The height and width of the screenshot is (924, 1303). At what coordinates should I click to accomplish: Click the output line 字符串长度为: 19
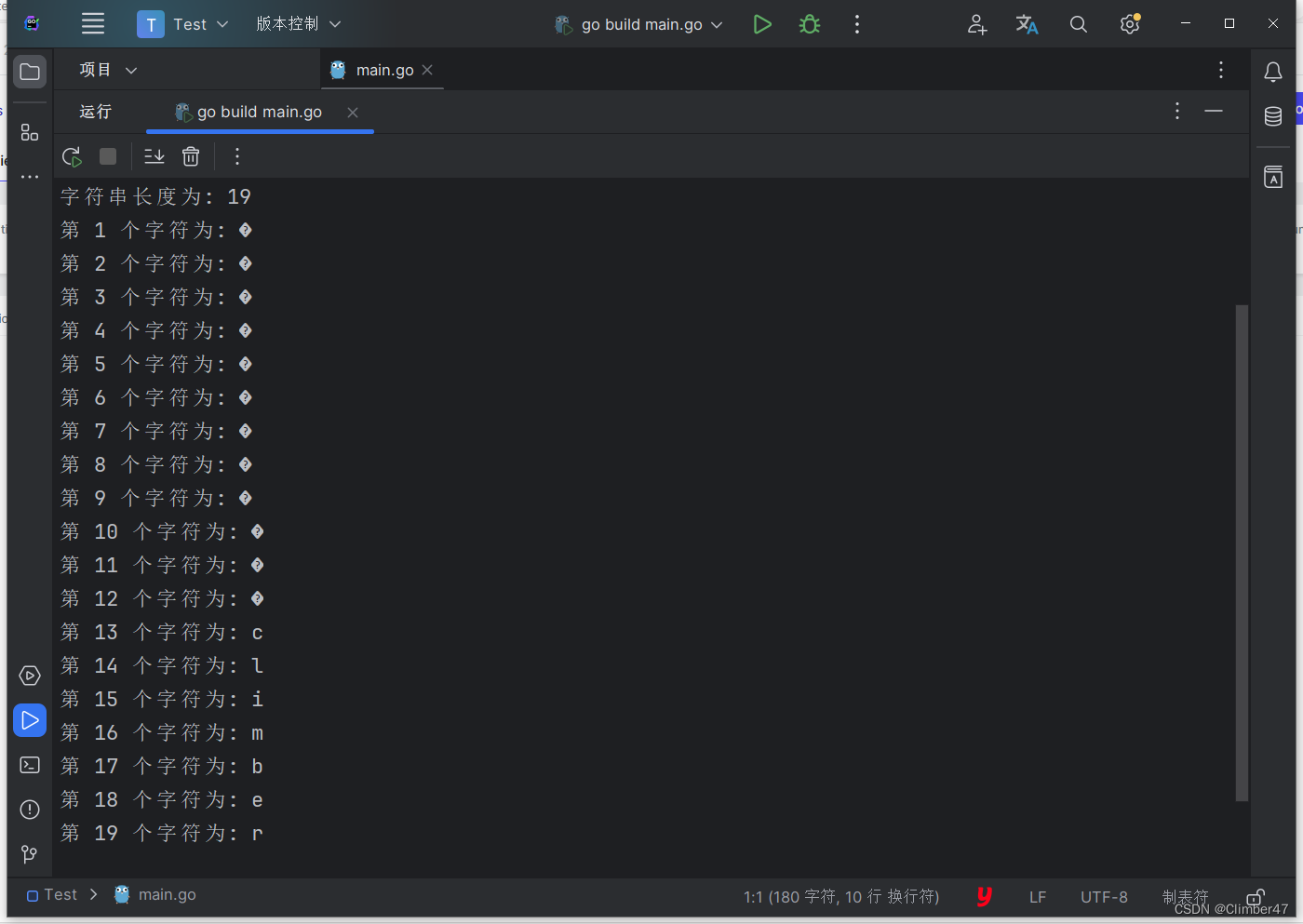(155, 196)
